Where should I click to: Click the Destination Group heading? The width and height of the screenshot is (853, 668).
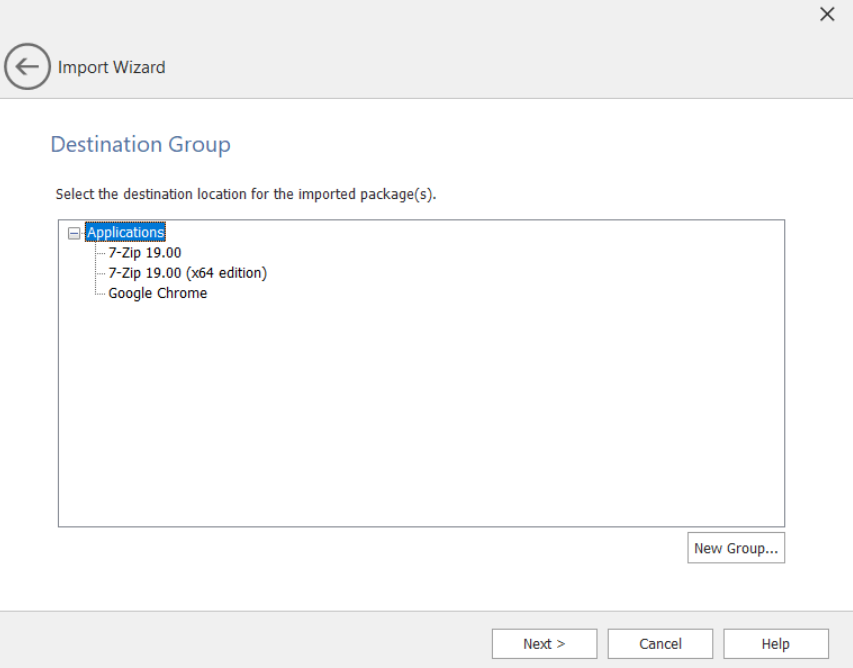point(140,145)
